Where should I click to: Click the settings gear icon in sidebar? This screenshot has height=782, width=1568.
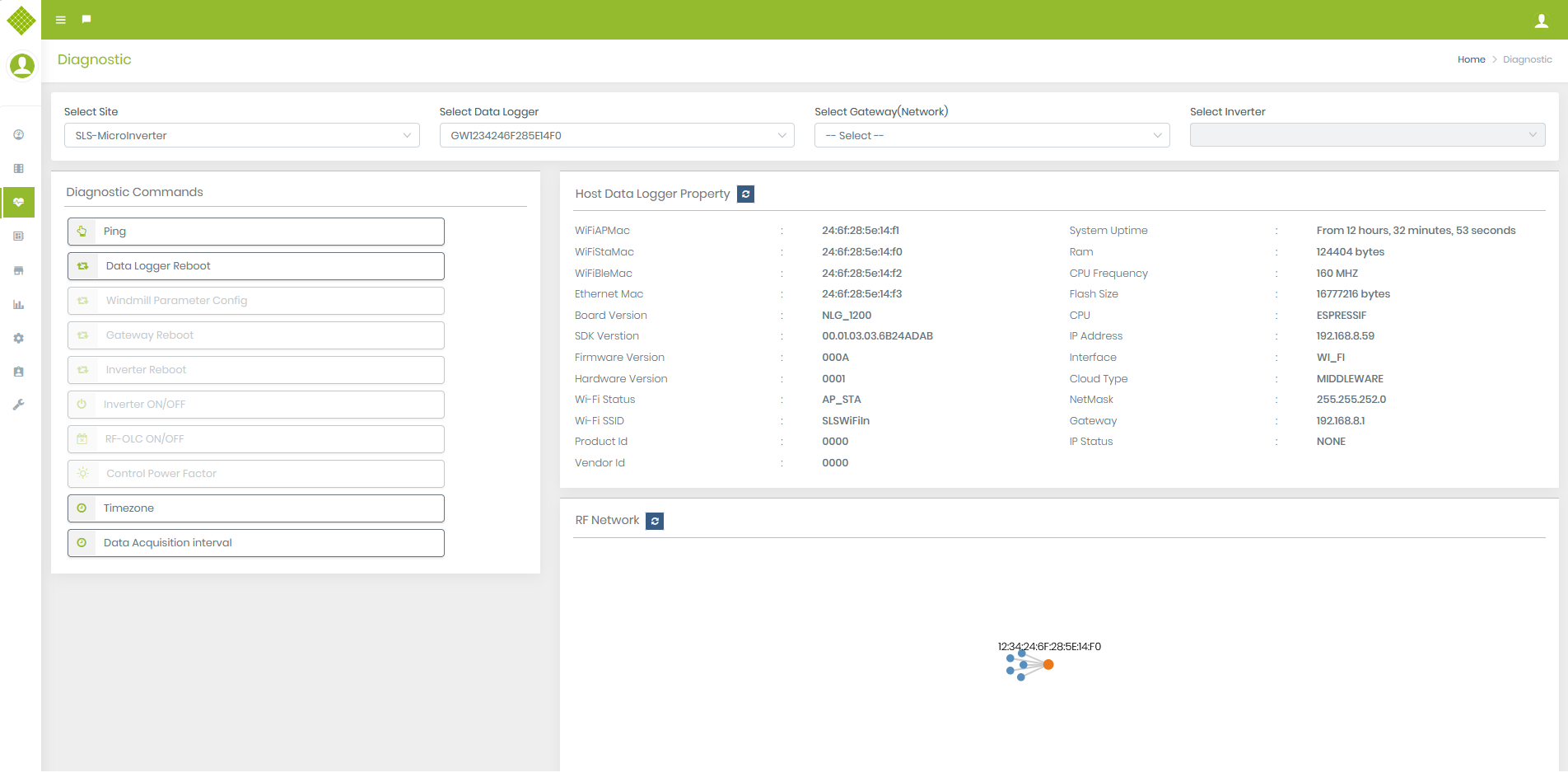[18, 338]
